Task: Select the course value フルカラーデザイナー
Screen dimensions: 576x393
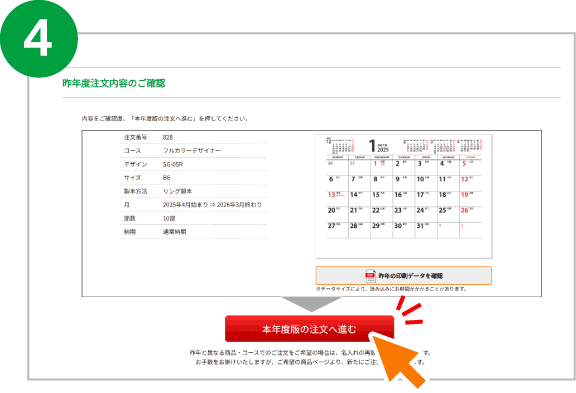Action: [x=192, y=151]
